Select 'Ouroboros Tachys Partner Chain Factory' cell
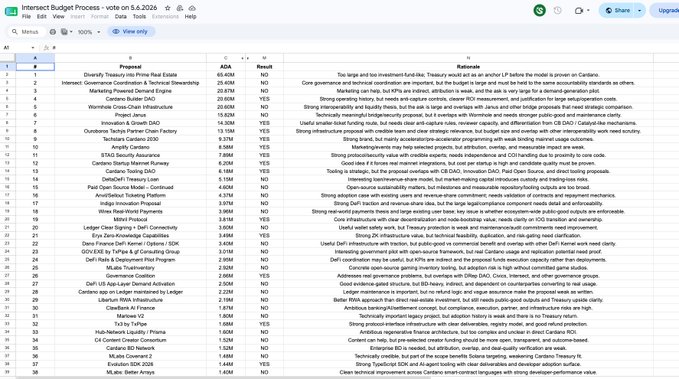The width and height of the screenshot is (679, 379). [130, 131]
